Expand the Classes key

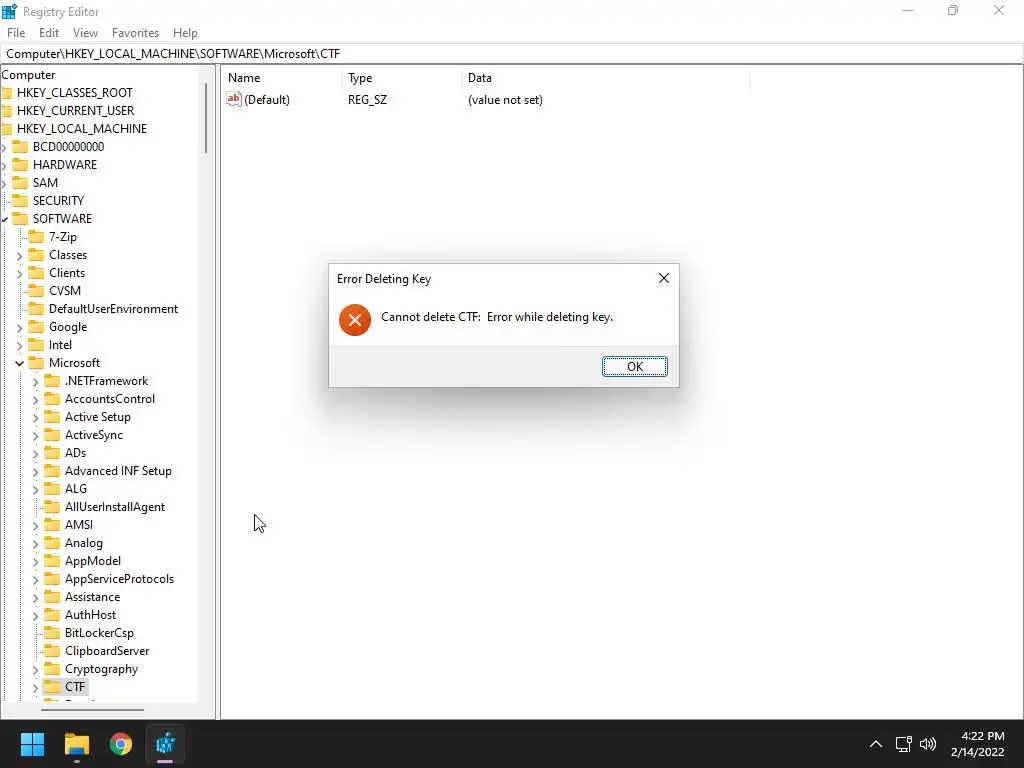tap(20, 255)
